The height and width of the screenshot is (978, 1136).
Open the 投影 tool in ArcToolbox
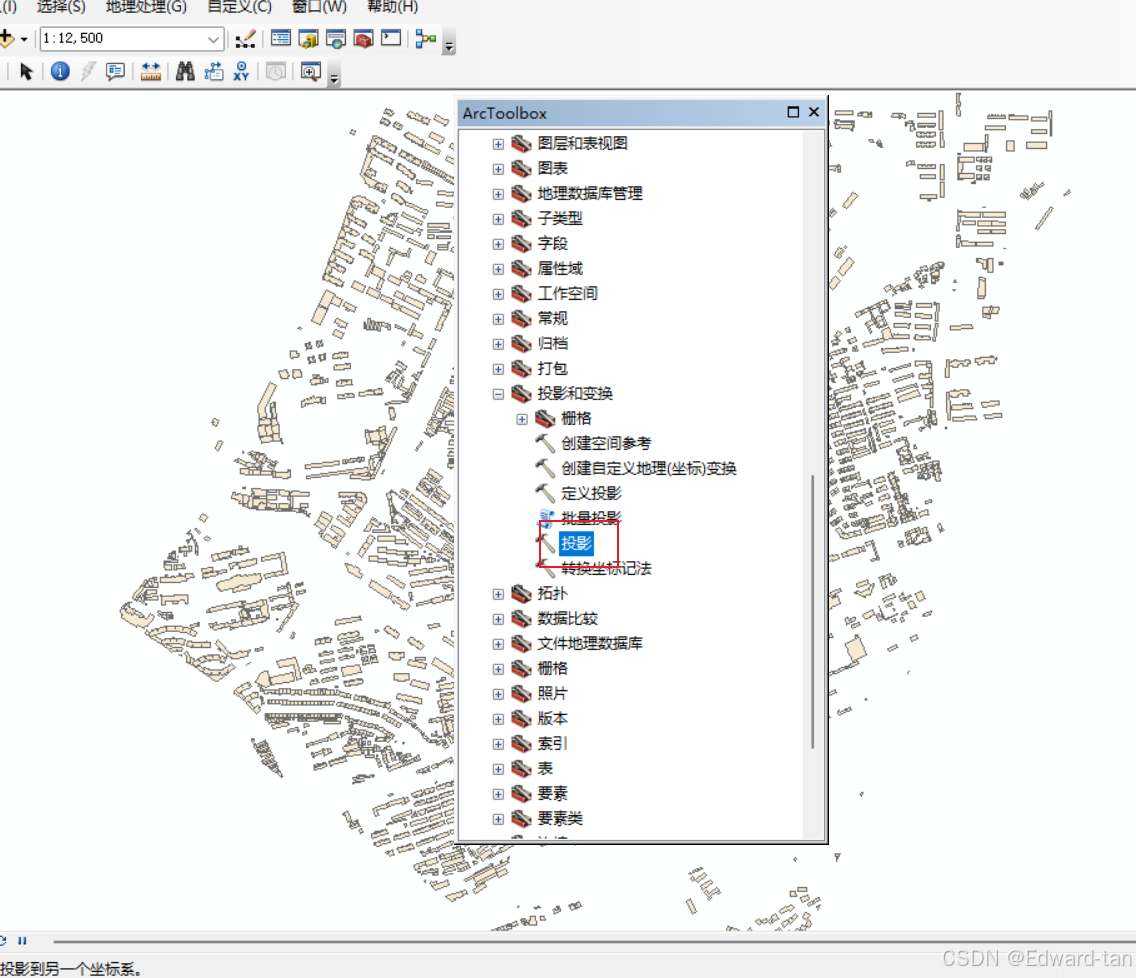point(578,543)
